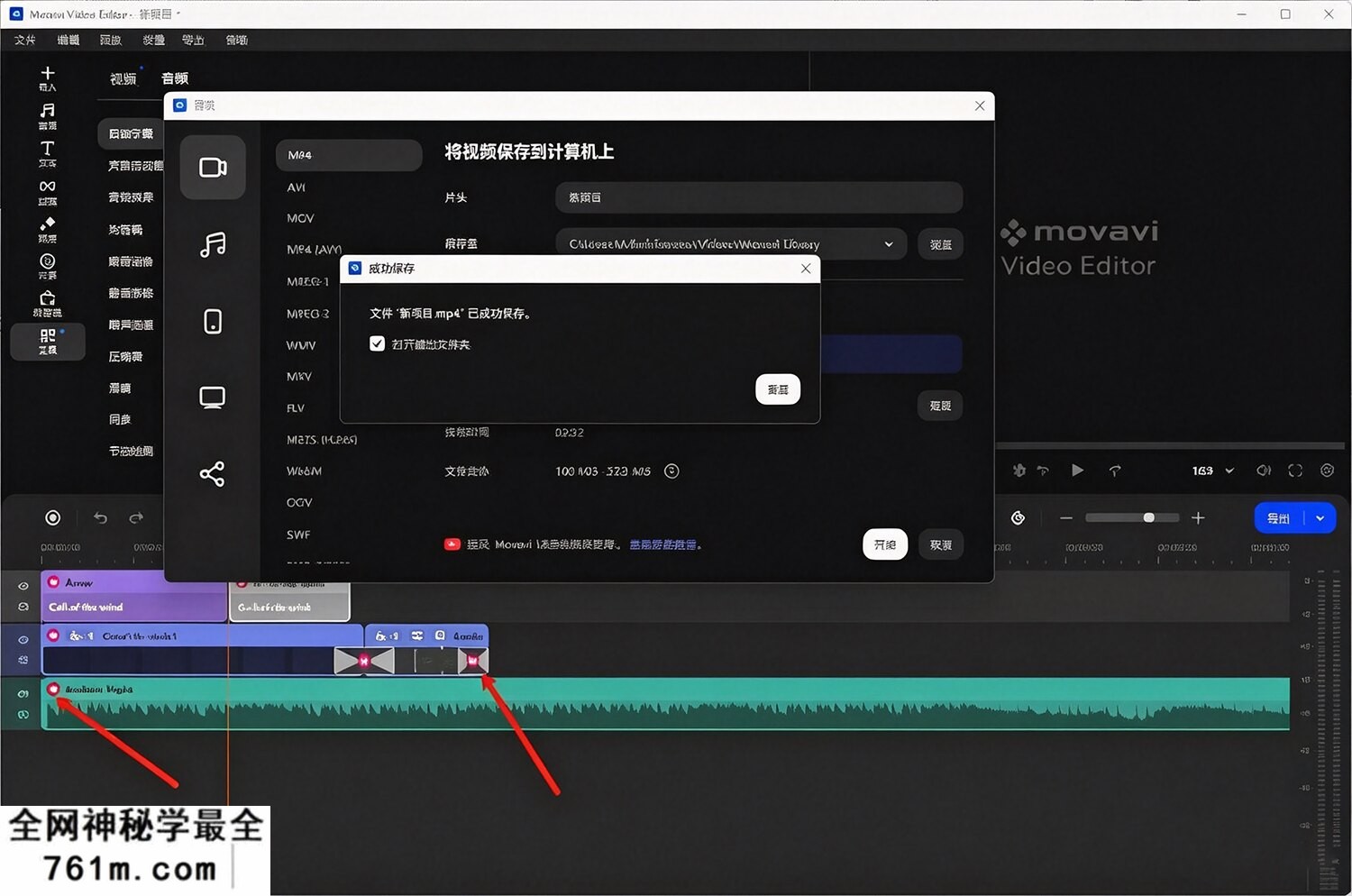1352x896 pixels.
Task: Open the 回放 menu
Action: (111, 40)
